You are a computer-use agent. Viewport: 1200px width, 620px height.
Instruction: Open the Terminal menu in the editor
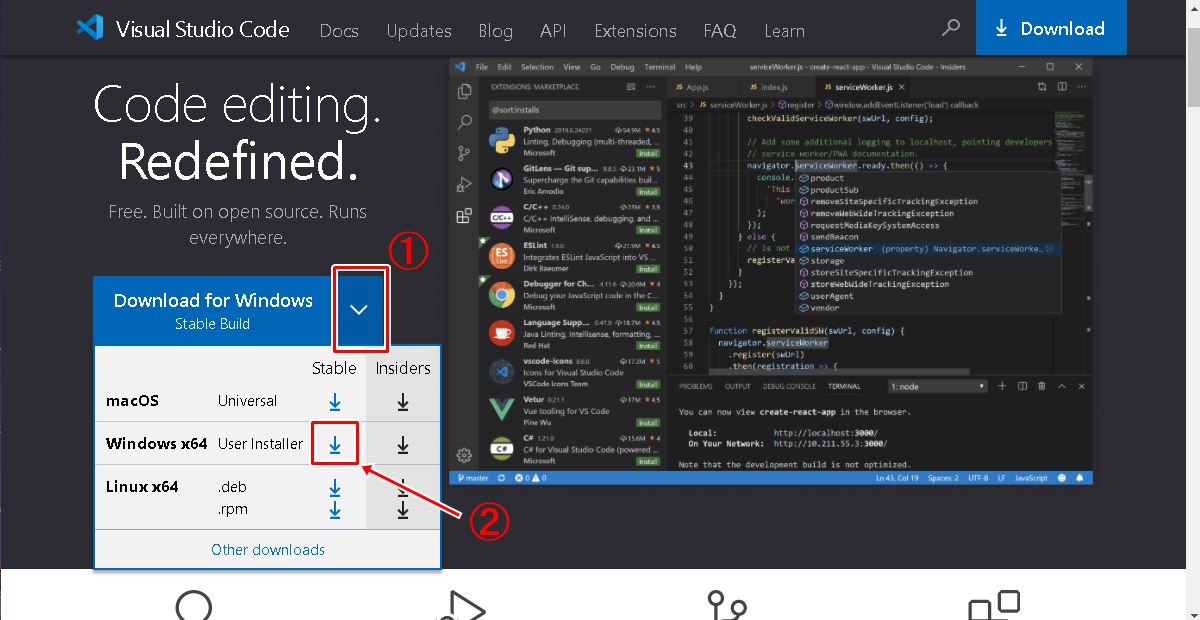pos(660,67)
